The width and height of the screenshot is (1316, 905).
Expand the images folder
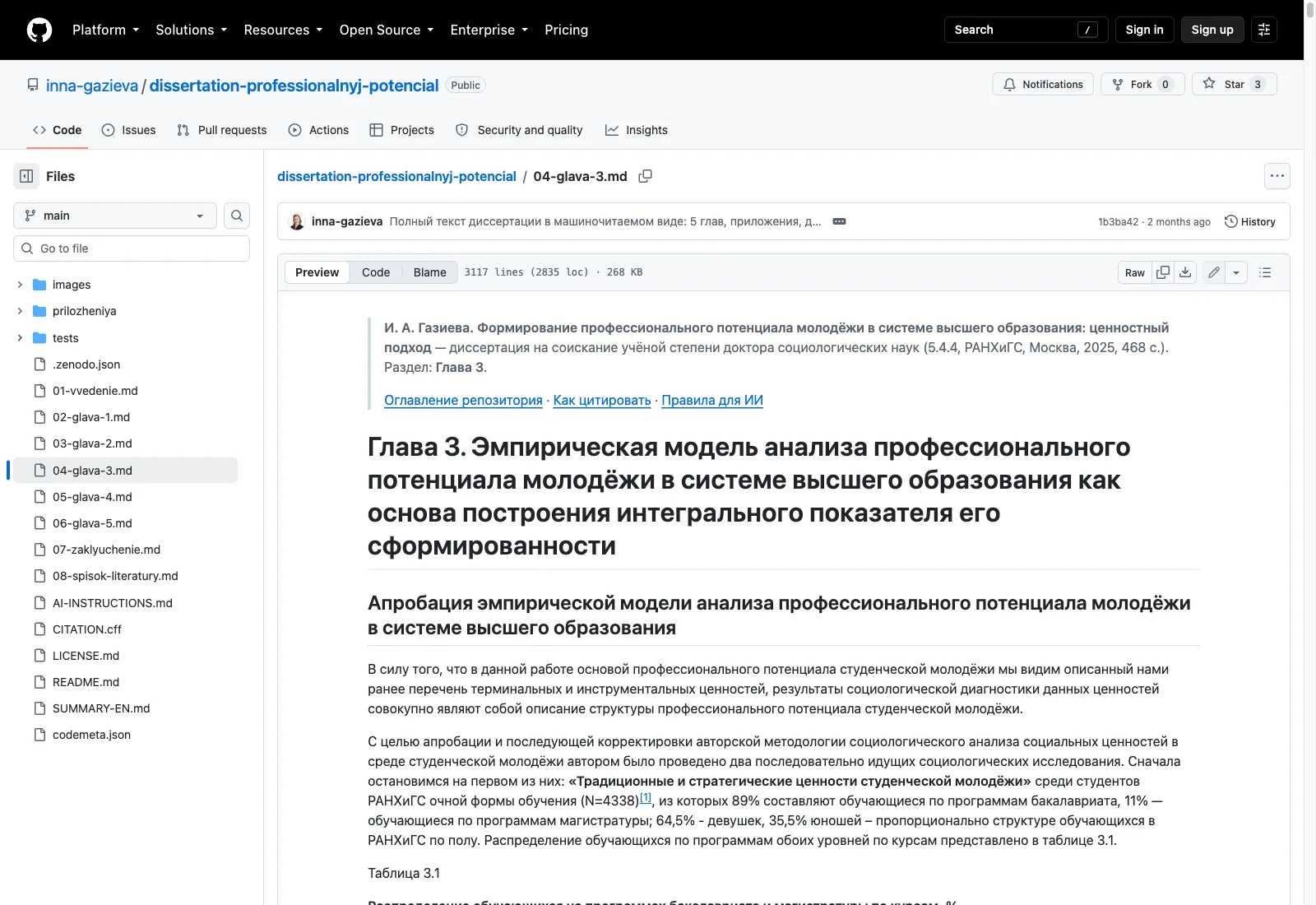point(20,285)
